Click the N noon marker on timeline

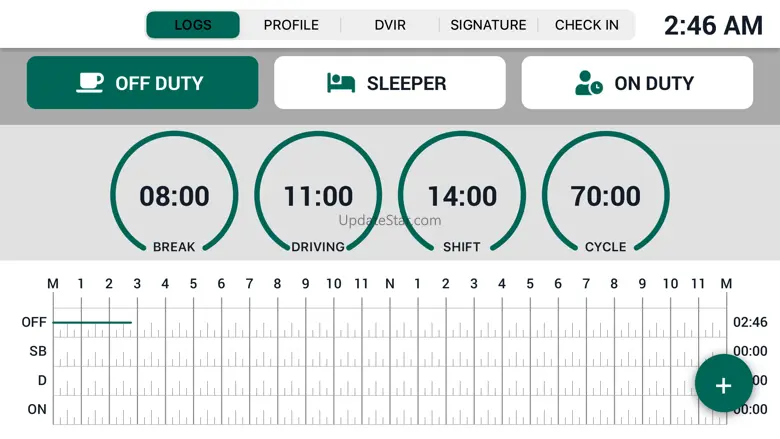390,284
